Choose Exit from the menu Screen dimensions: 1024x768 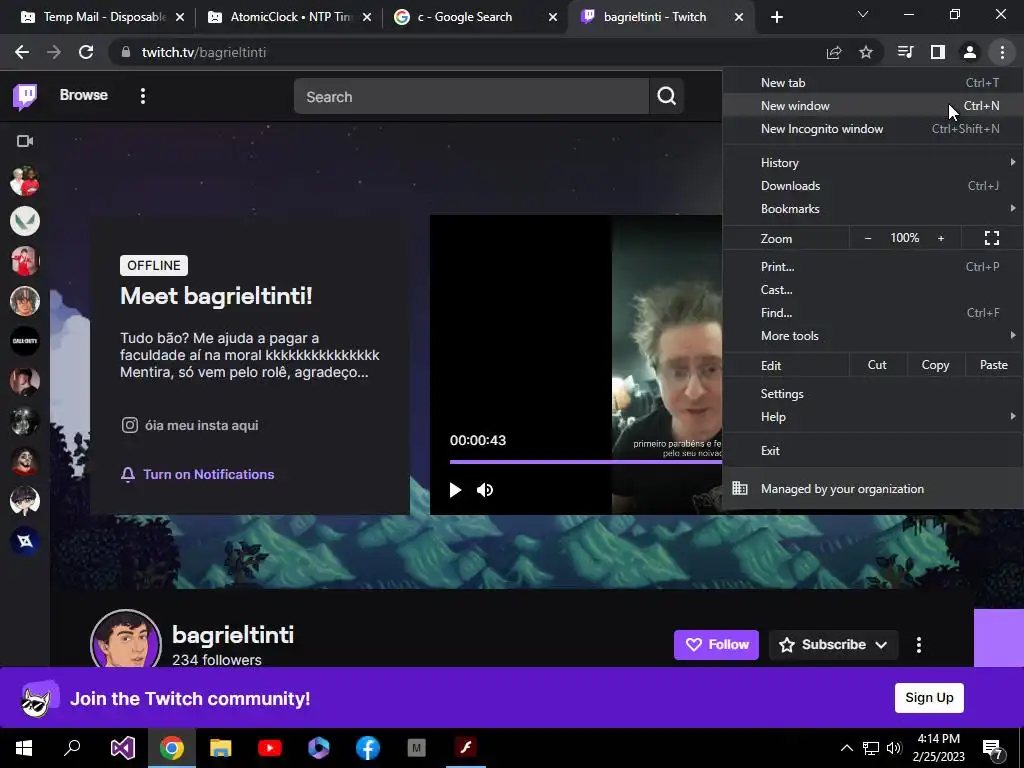pos(873,451)
